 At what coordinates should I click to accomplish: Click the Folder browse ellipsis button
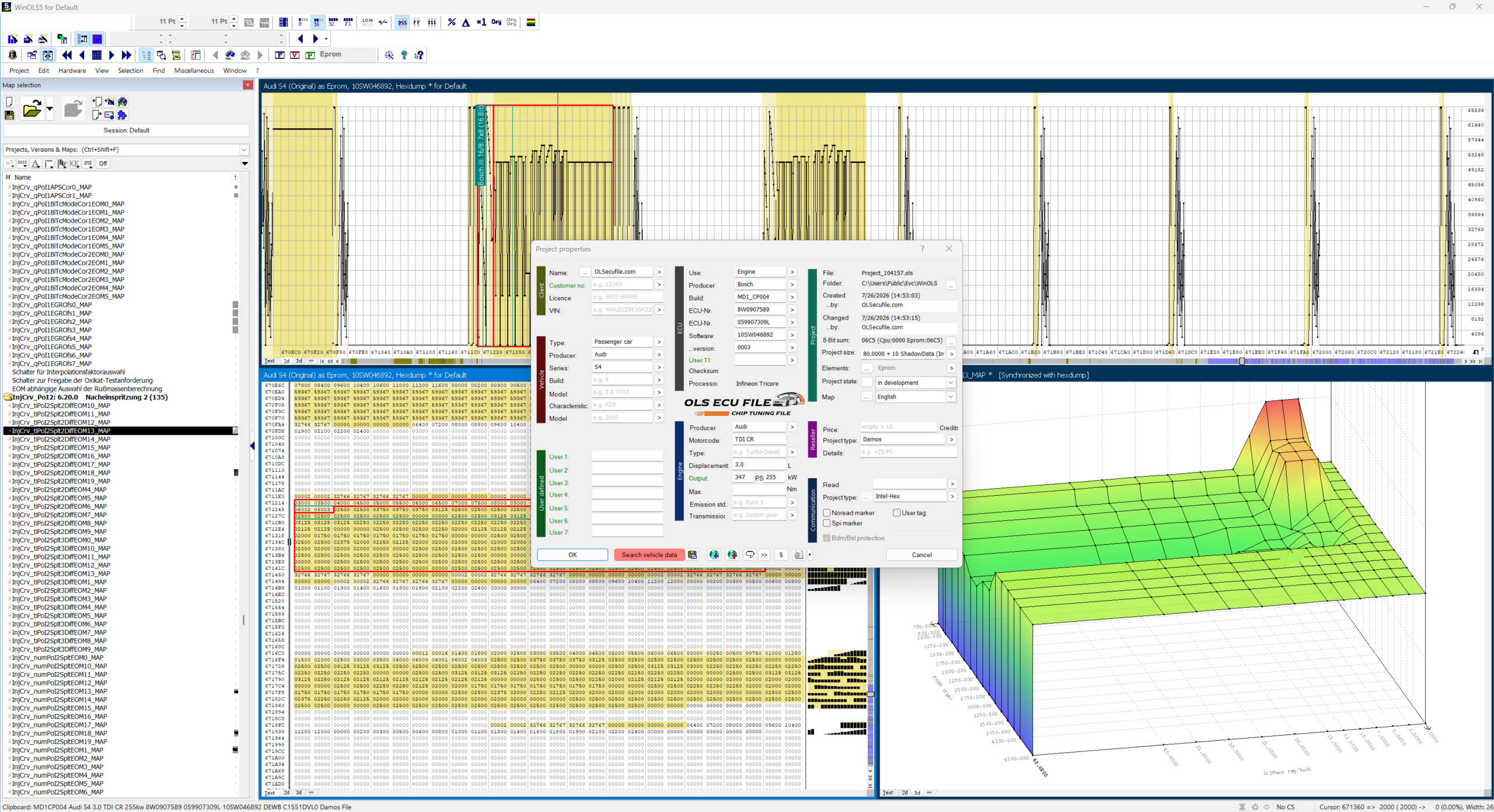pyautogui.click(x=951, y=285)
